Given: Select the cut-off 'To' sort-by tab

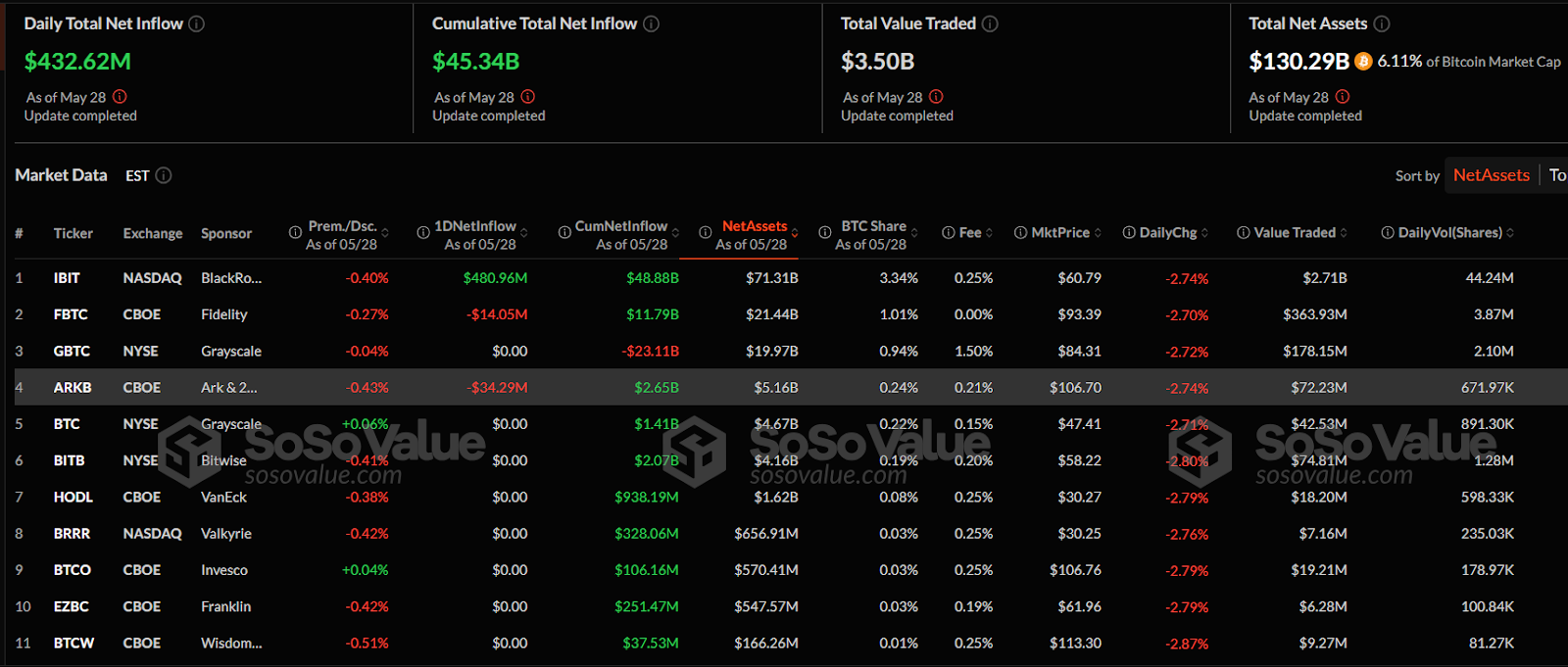Looking at the screenshot, I should pos(1556,175).
